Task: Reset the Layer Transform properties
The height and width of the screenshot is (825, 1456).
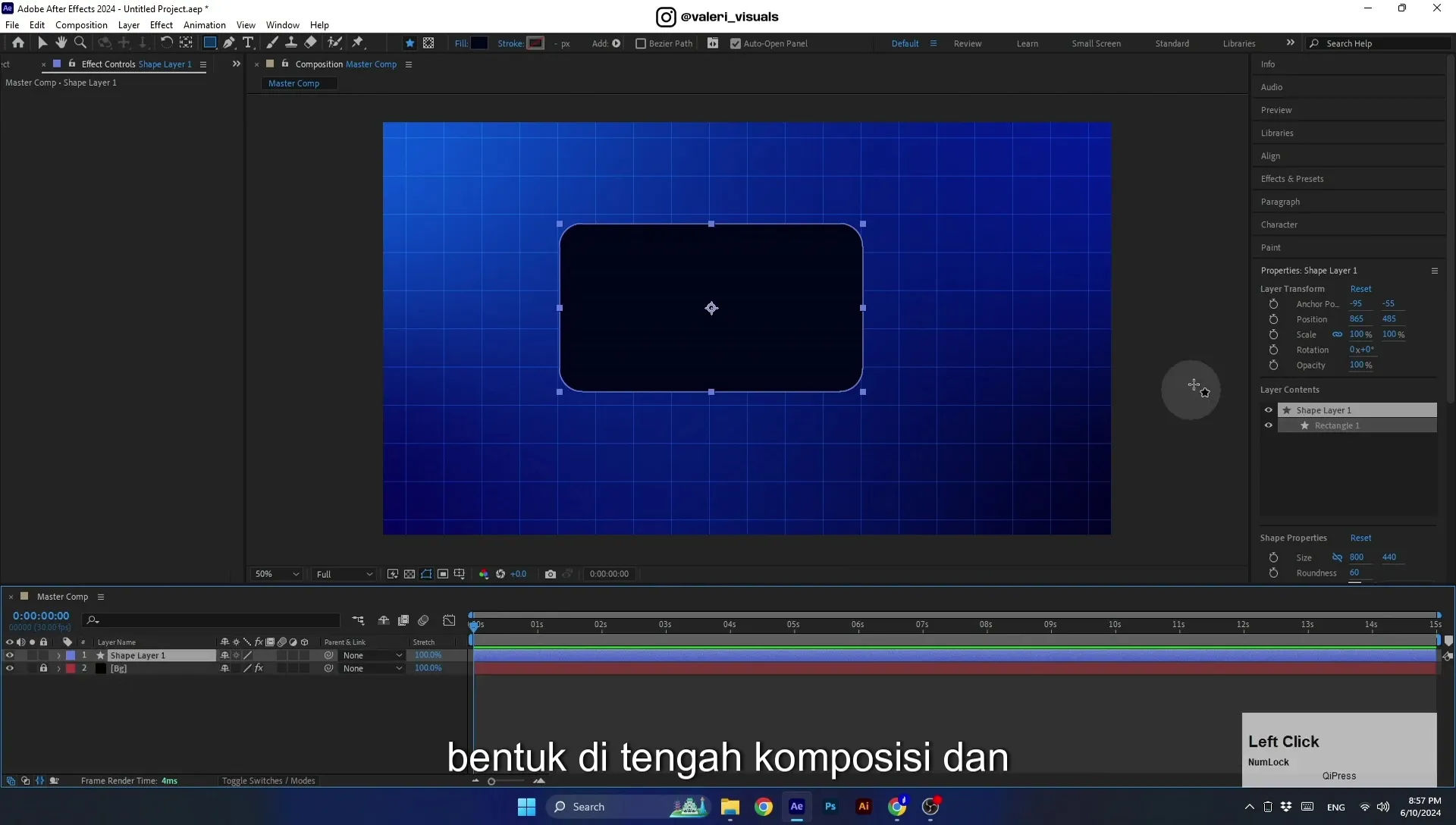Action: coord(1360,289)
